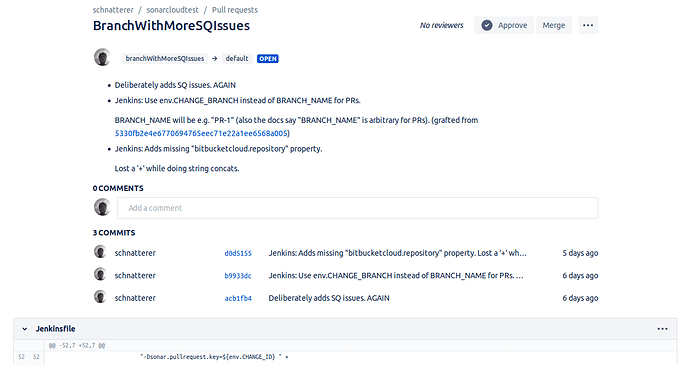Open Jenkinsfile diff options ellipsis
Viewport: 690px width, 365px height.
click(x=662, y=329)
